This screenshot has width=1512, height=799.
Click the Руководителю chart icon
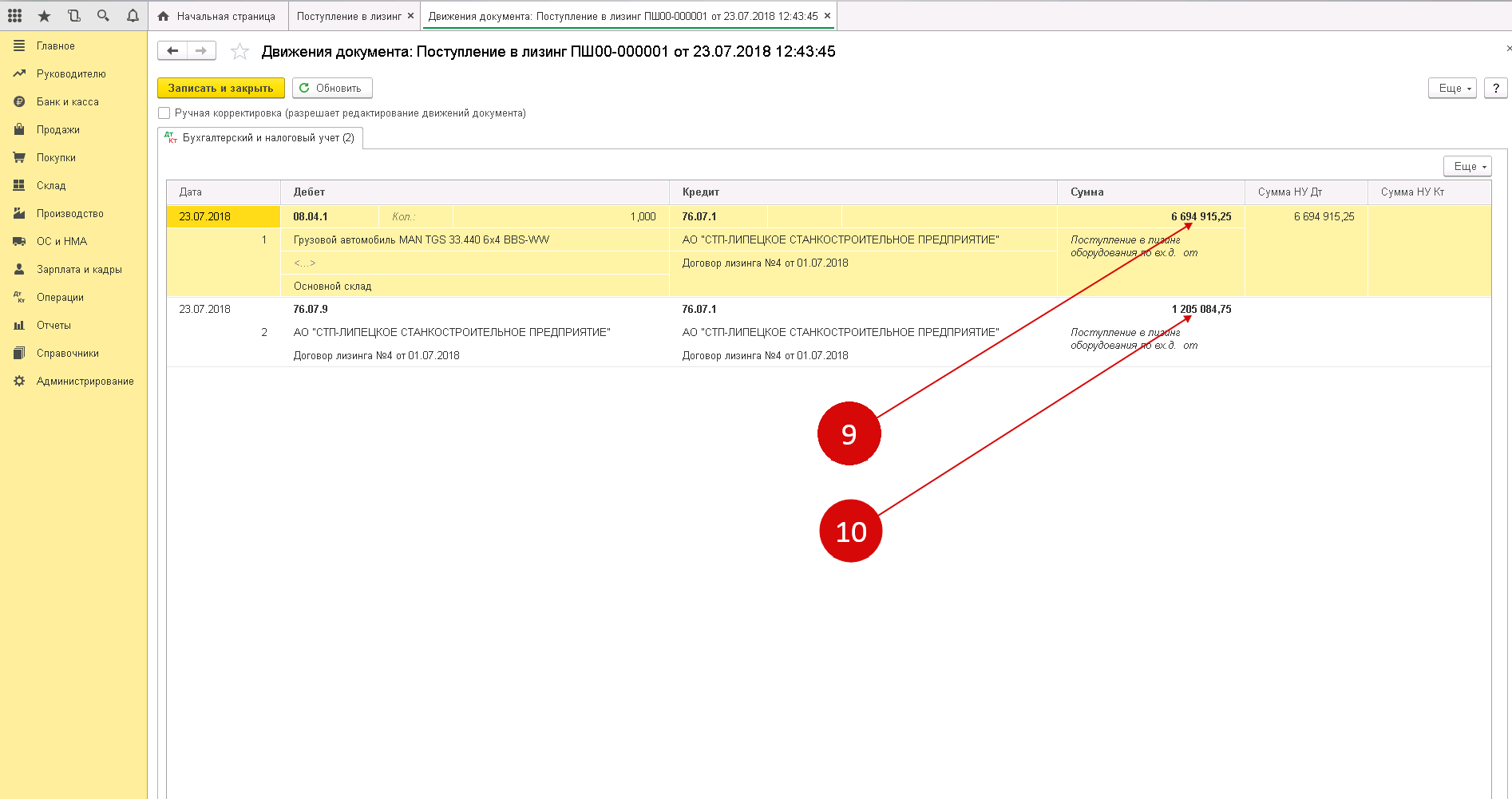click(x=19, y=73)
